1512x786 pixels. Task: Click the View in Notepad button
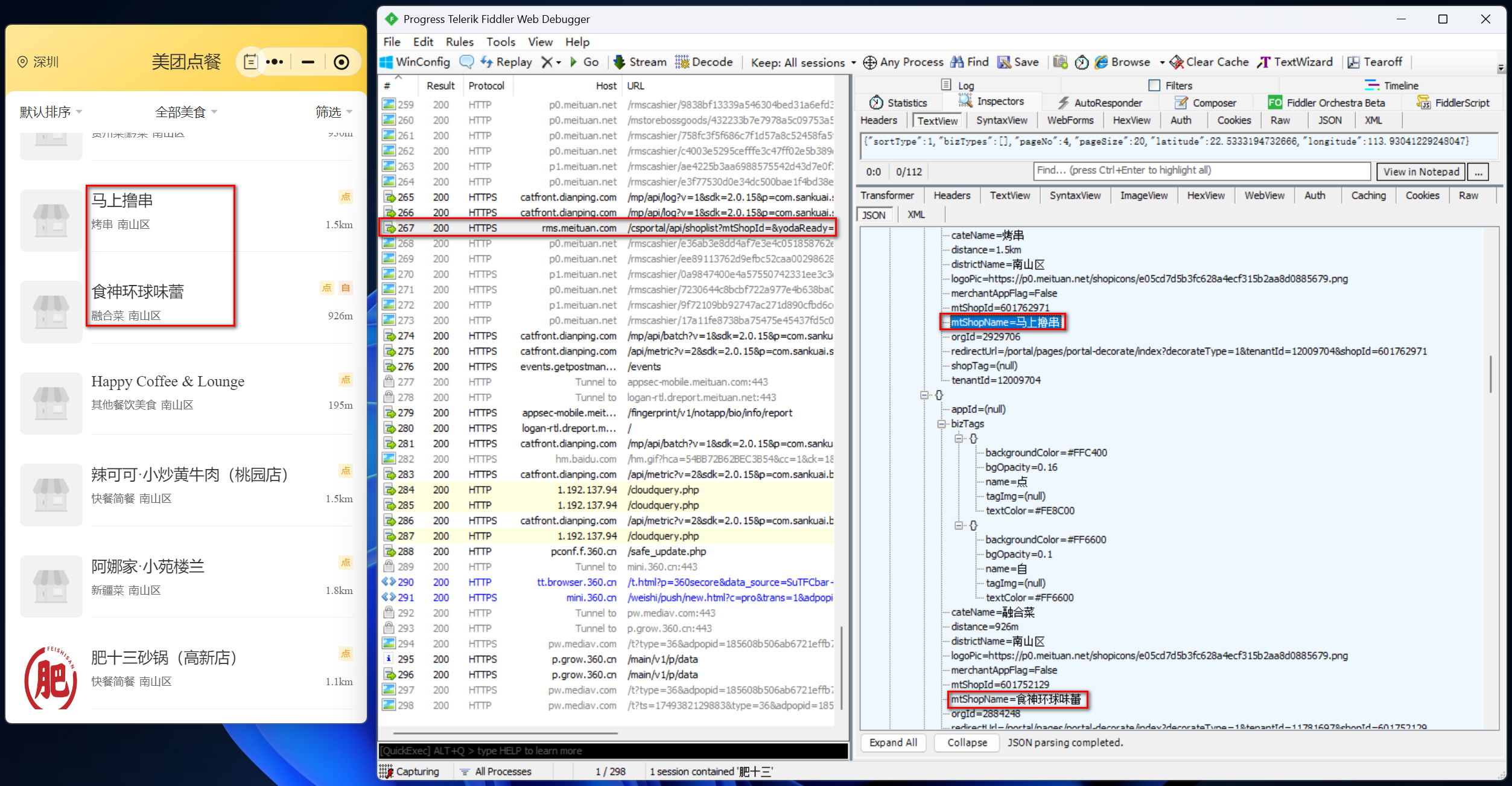(x=1420, y=171)
